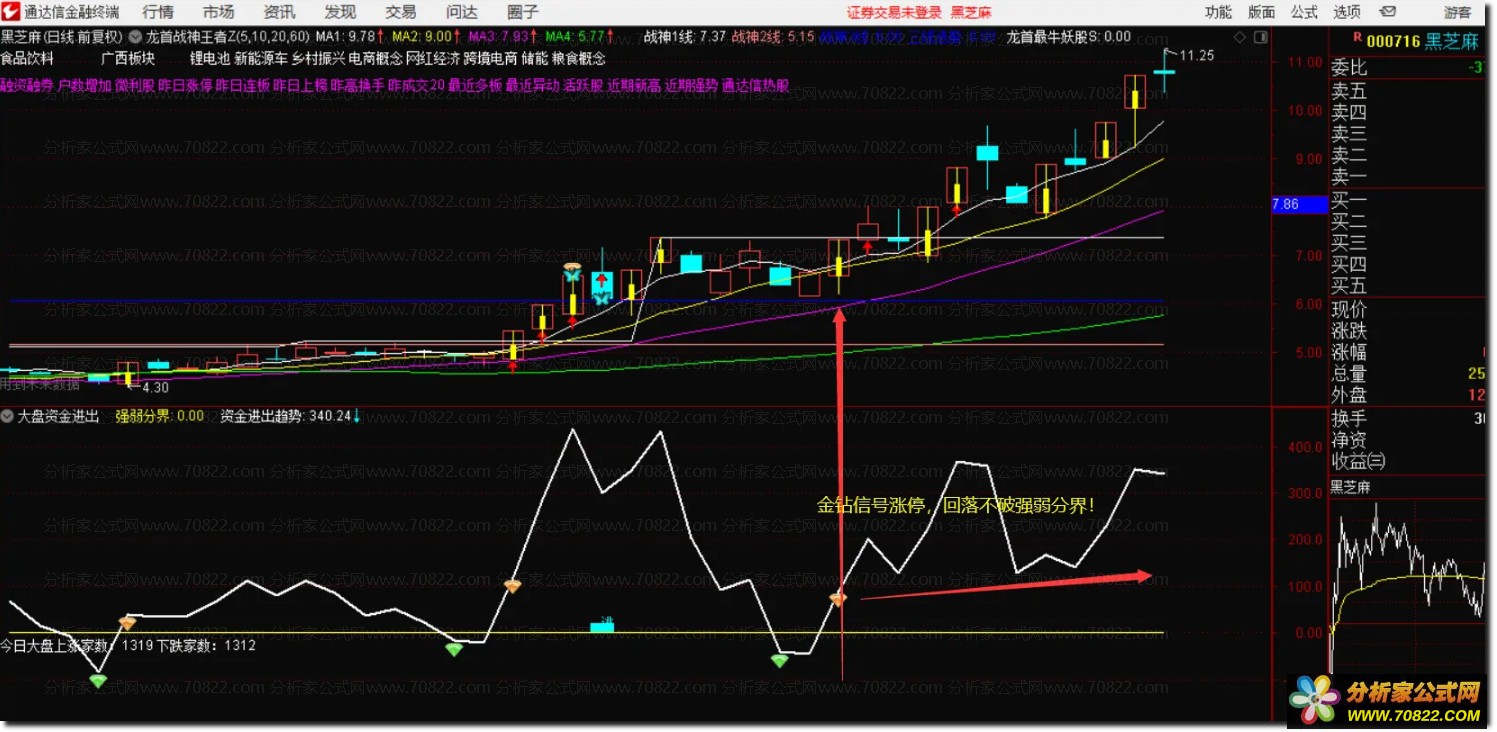Open the 新能源车 concept link

pyautogui.click(x=262, y=59)
